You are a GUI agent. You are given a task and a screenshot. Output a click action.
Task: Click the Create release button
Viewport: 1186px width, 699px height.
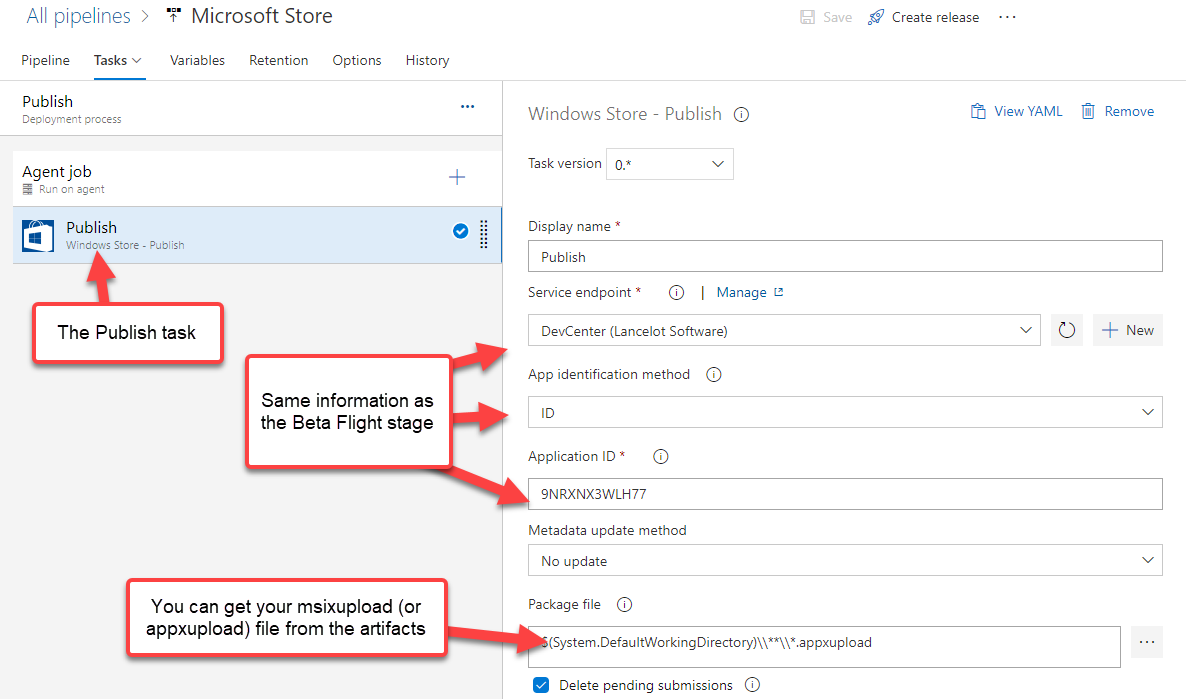pyautogui.click(x=924, y=17)
